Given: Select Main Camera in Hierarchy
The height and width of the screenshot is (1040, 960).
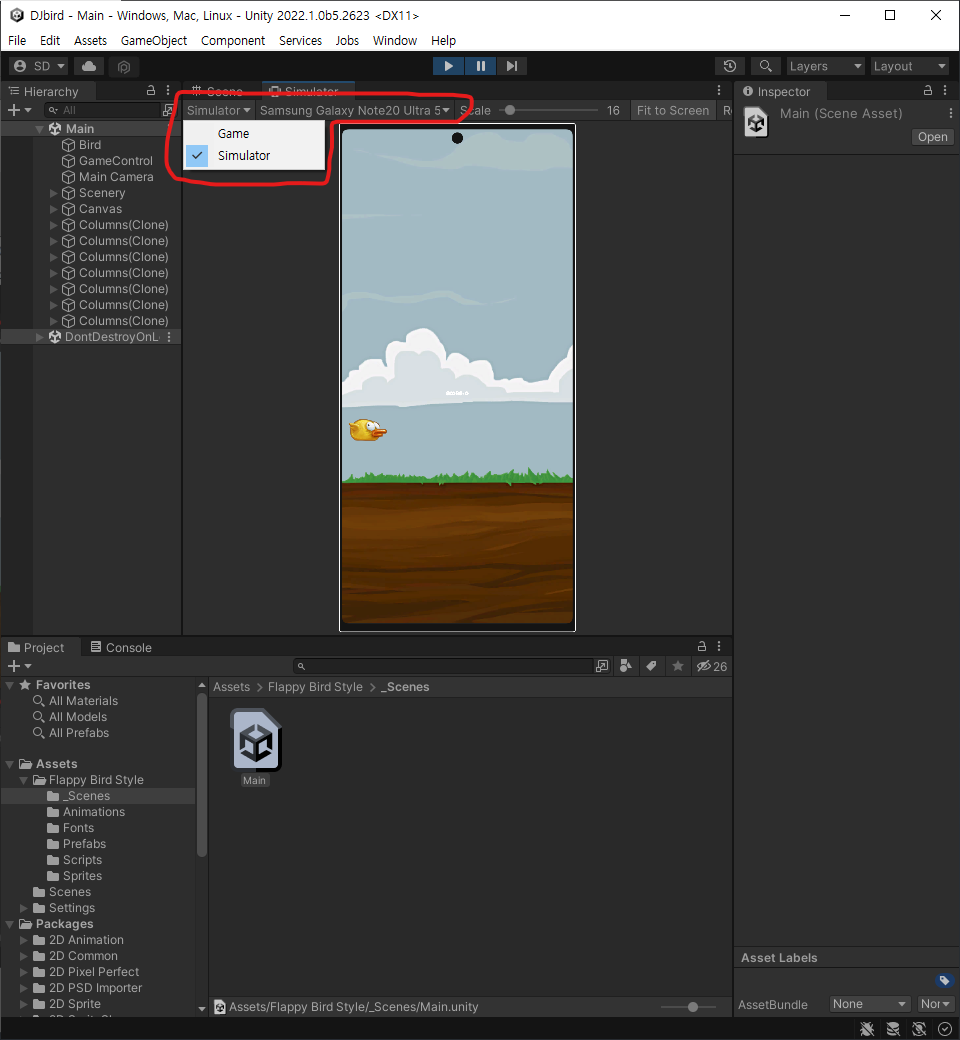Looking at the screenshot, I should 116,177.
